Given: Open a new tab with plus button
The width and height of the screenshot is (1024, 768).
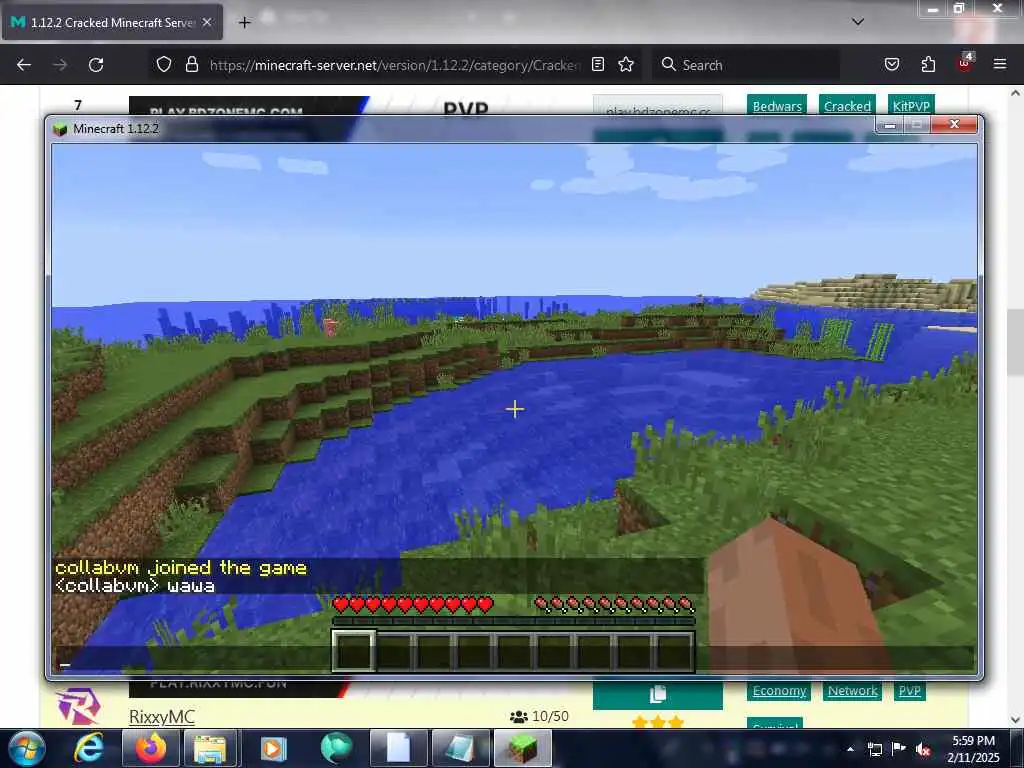Looking at the screenshot, I should (244, 23).
